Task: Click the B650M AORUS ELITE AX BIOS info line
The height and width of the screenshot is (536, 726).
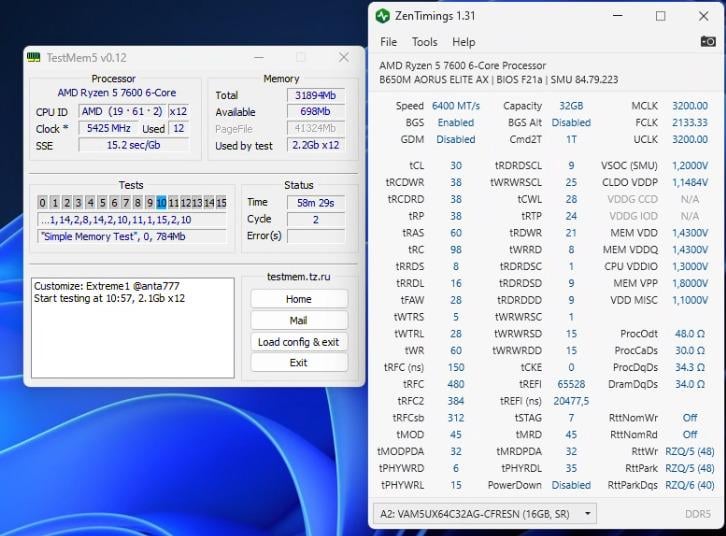Action: 499,80
